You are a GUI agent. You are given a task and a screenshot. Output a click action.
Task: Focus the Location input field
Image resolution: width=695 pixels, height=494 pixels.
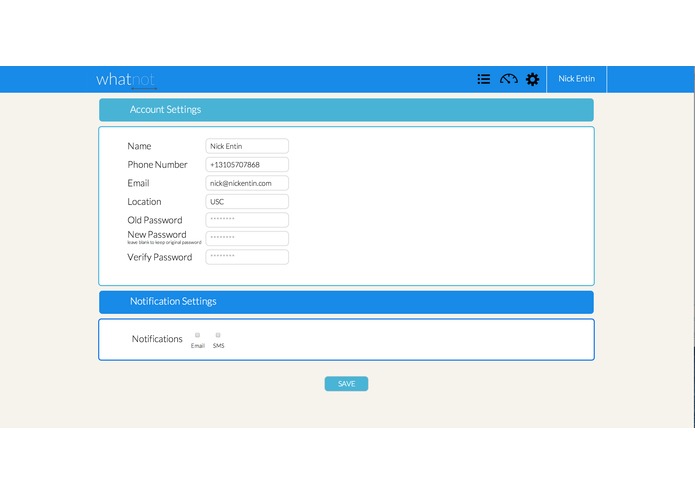[247, 202]
